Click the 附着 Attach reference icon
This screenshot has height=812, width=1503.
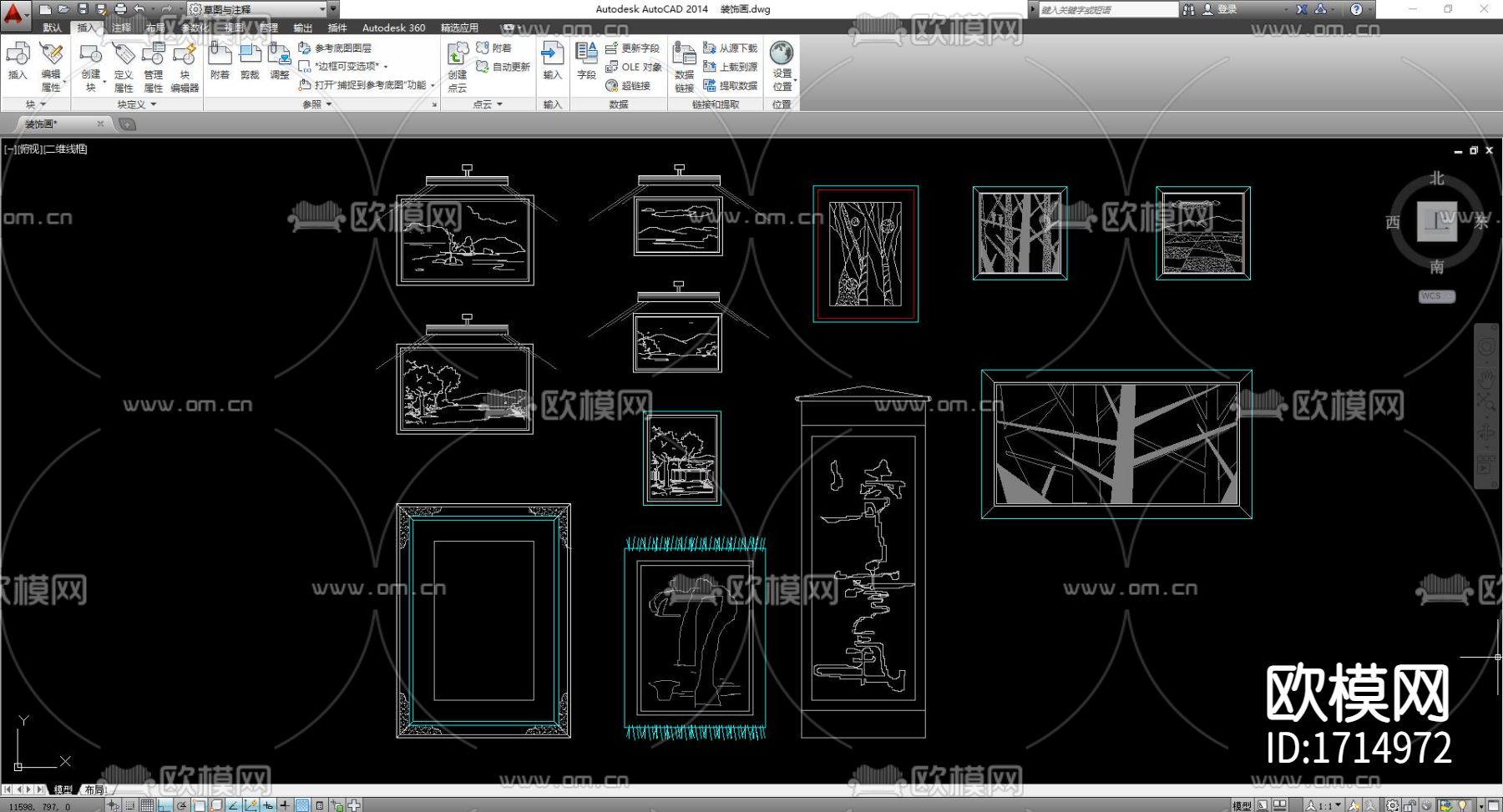tap(220, 61)
